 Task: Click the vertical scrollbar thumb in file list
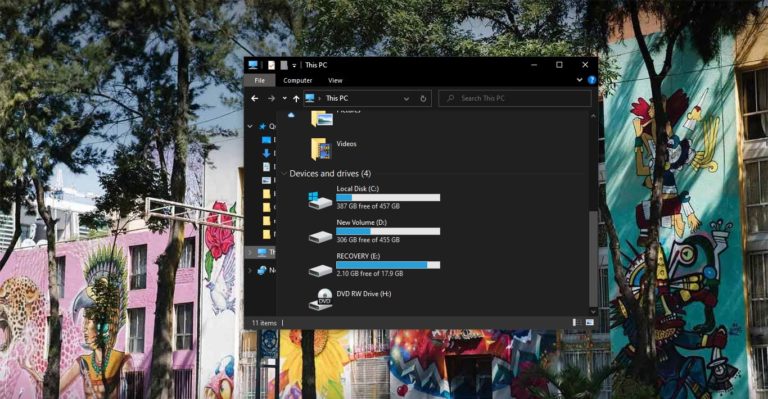coord(593,258)
